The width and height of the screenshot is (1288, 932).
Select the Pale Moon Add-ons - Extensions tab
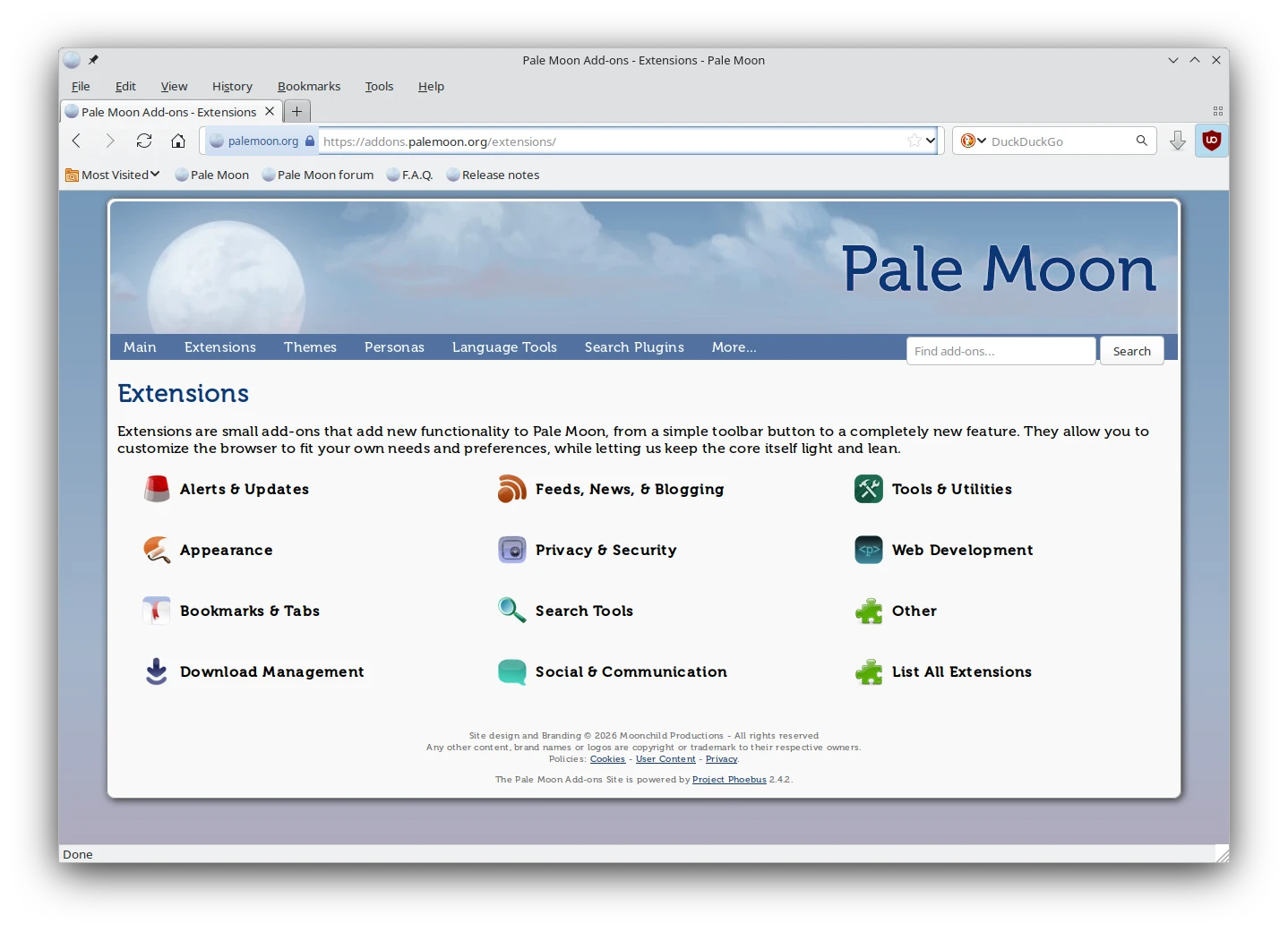171,112
